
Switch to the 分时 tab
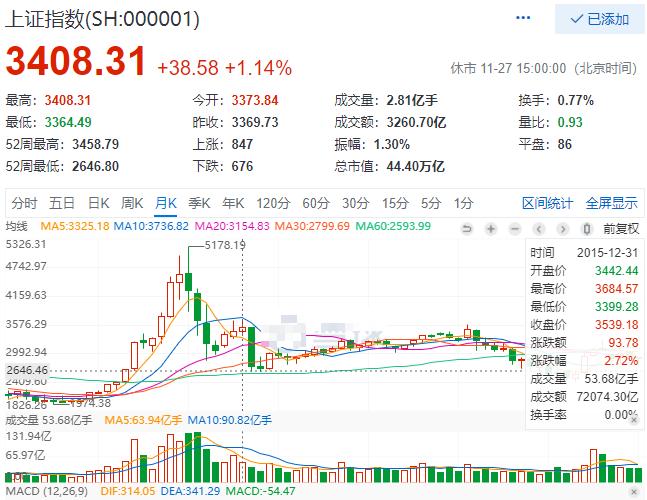pos(24,203)
